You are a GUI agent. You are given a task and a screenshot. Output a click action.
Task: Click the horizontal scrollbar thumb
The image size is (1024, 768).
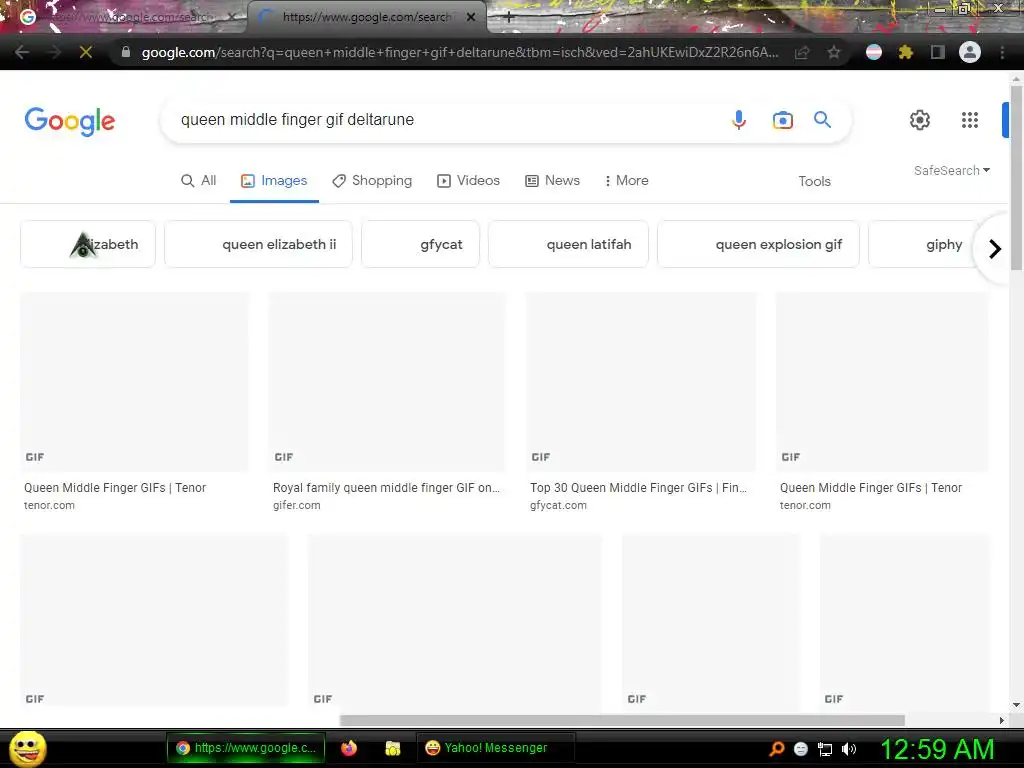[x=622, y=720]
